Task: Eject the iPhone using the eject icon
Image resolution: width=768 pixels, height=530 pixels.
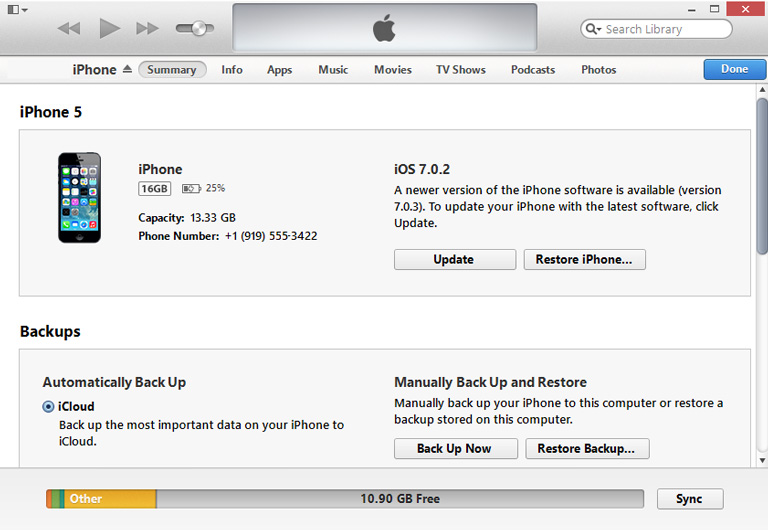Action: click(127, 69)
